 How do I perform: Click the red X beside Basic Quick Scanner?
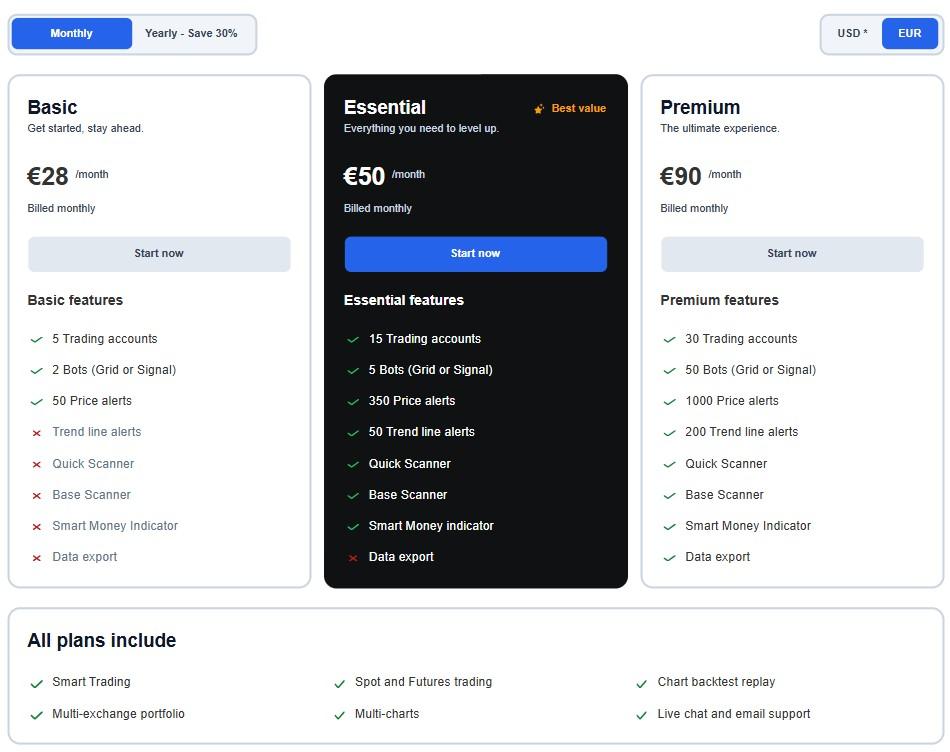37,465
